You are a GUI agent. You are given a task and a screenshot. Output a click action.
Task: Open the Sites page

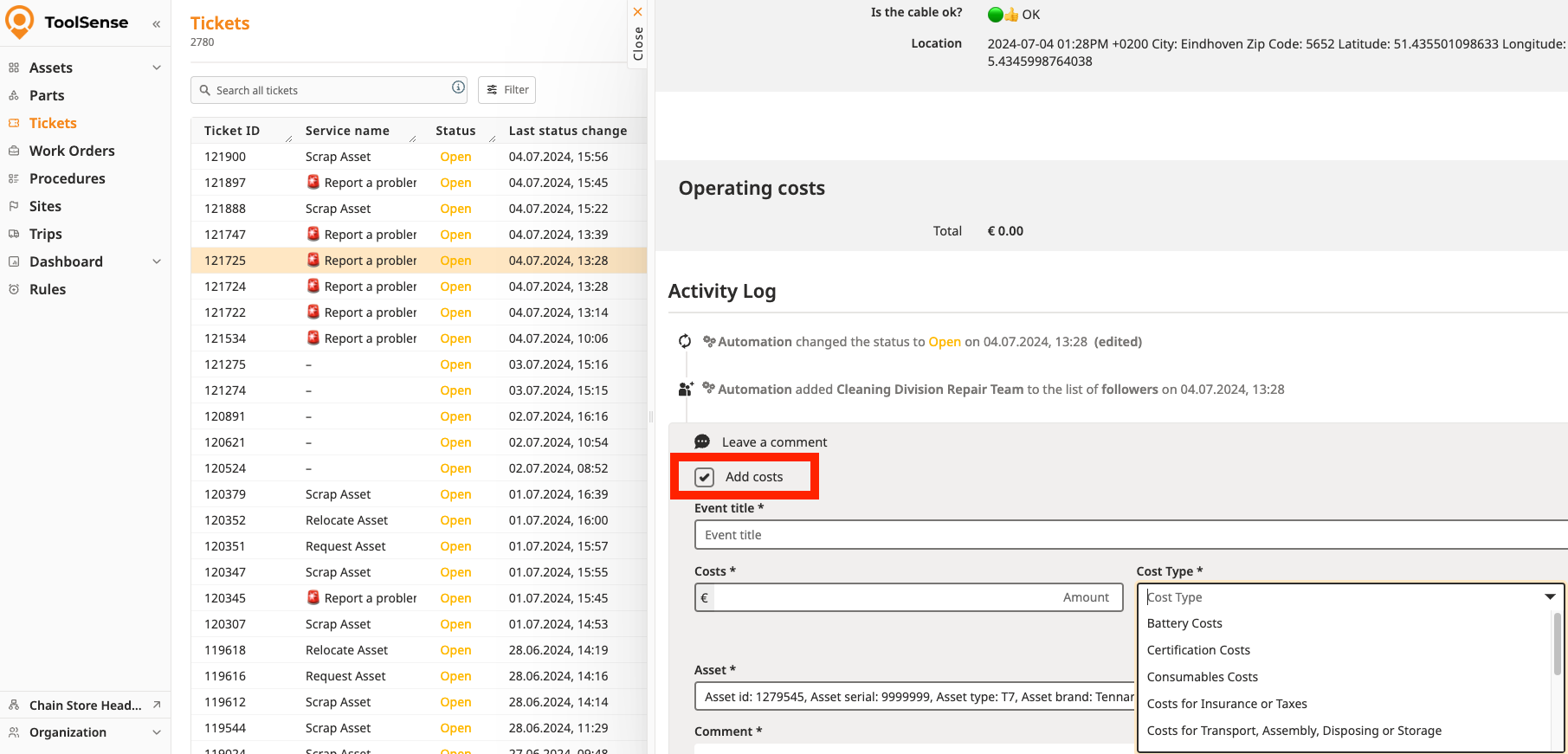(45, 206)
